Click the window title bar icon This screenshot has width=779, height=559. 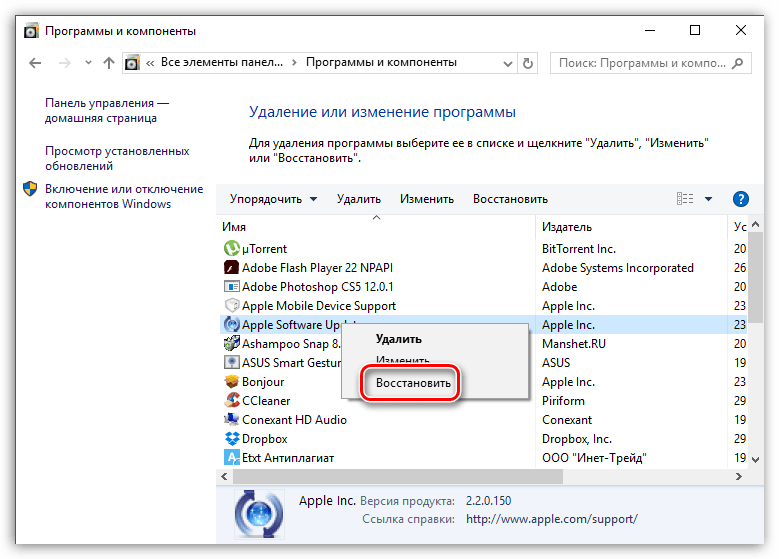[31, 31]
